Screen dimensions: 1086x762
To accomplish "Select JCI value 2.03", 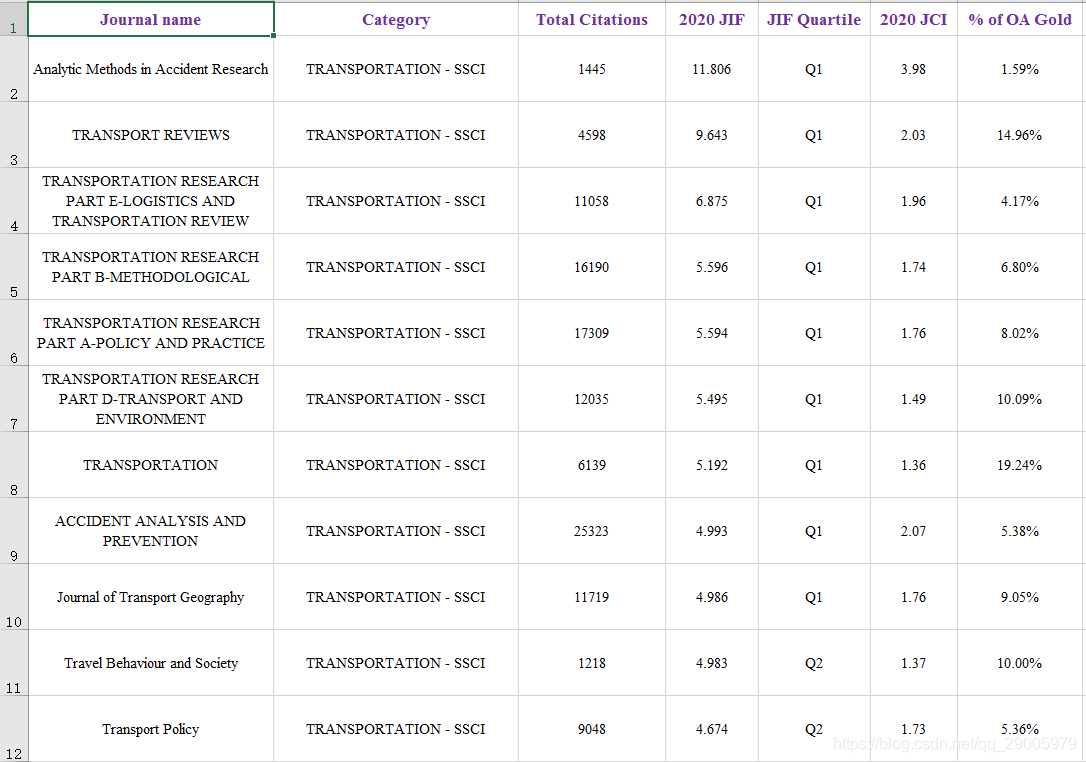I will click(914, 135).
